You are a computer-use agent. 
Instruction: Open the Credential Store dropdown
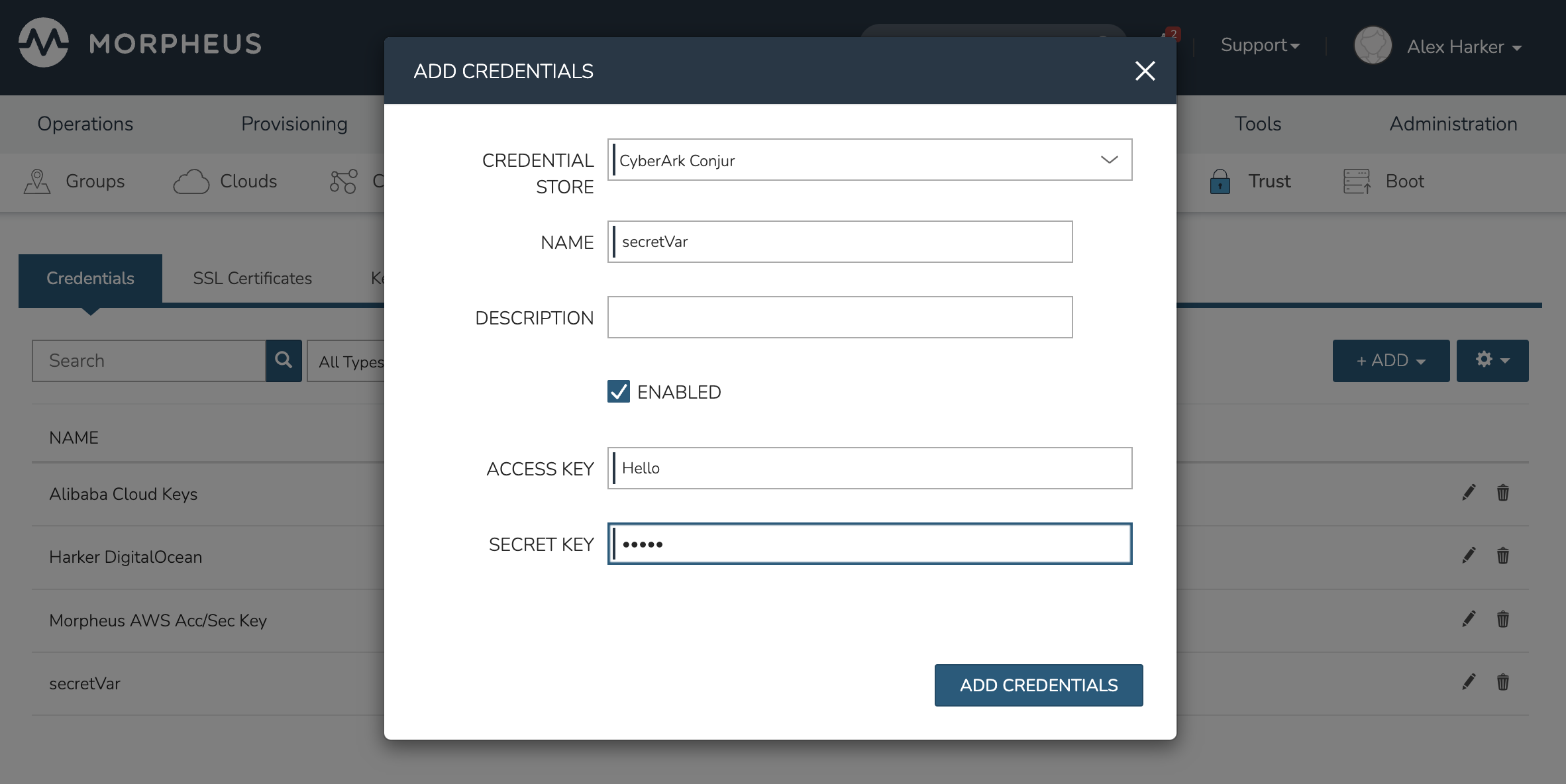[869, 160]
